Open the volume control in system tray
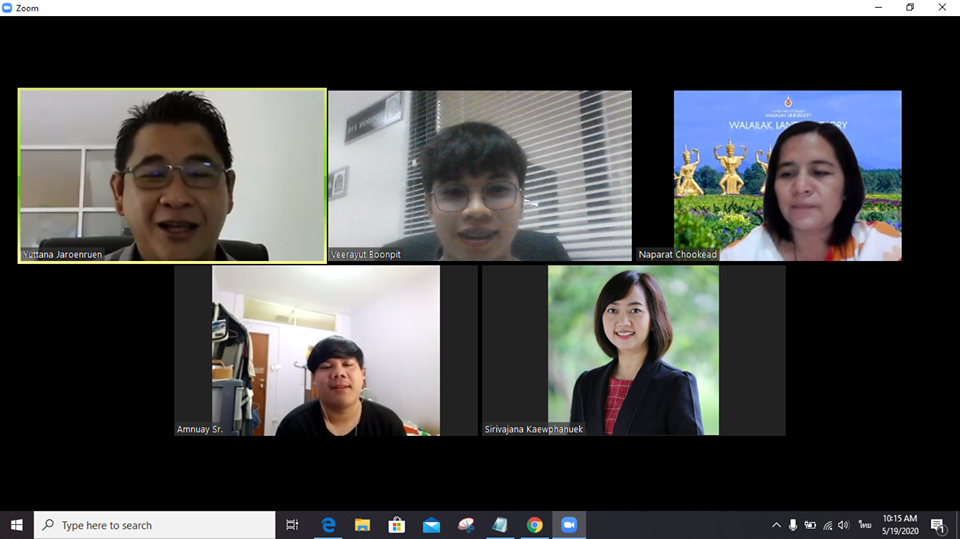960x539 pixels. tap(844, 525)
